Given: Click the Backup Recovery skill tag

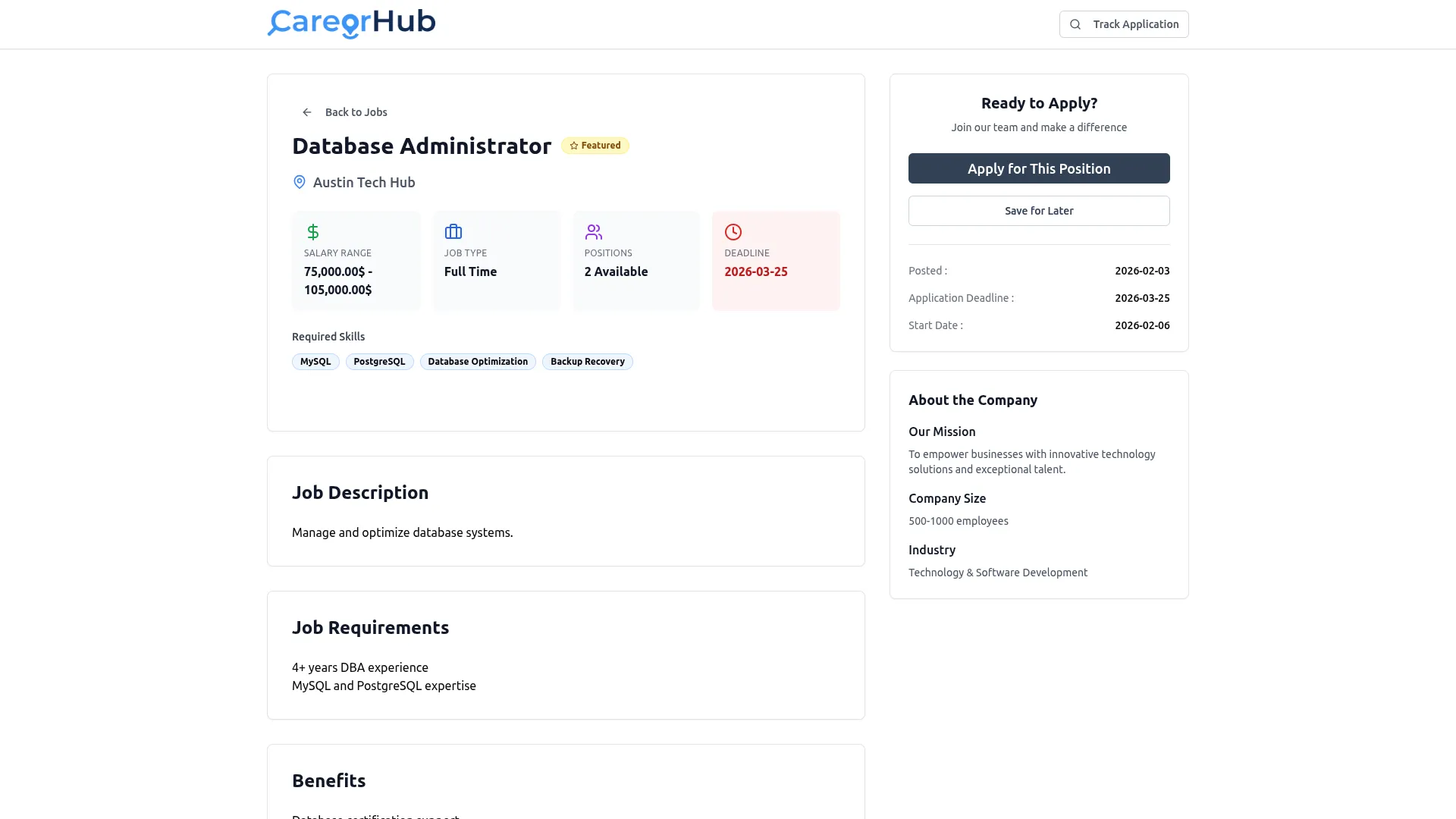Looking at the screenshot, I should pos(588,362).
